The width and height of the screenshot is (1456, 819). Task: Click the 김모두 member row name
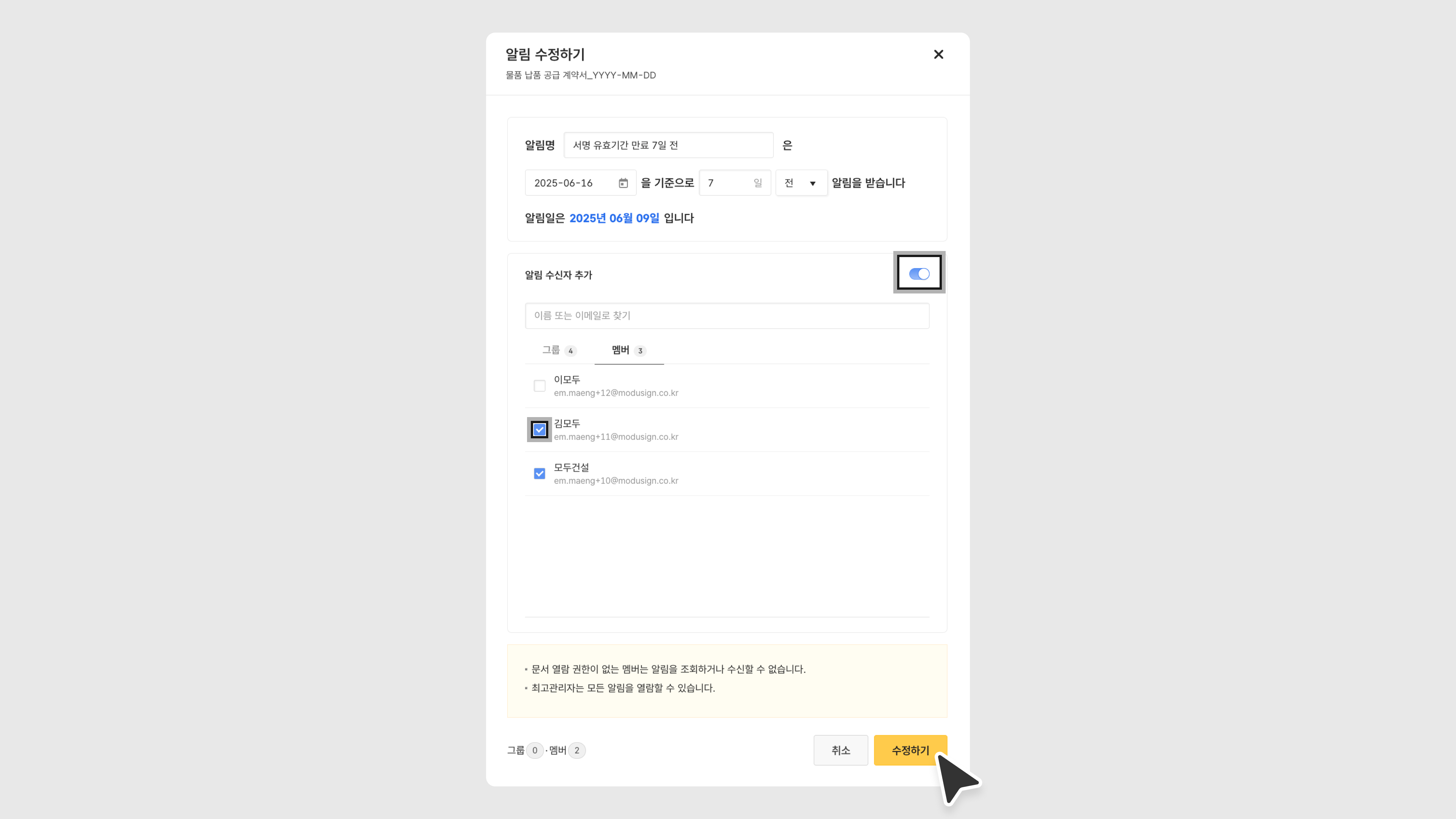click(567, 424)
